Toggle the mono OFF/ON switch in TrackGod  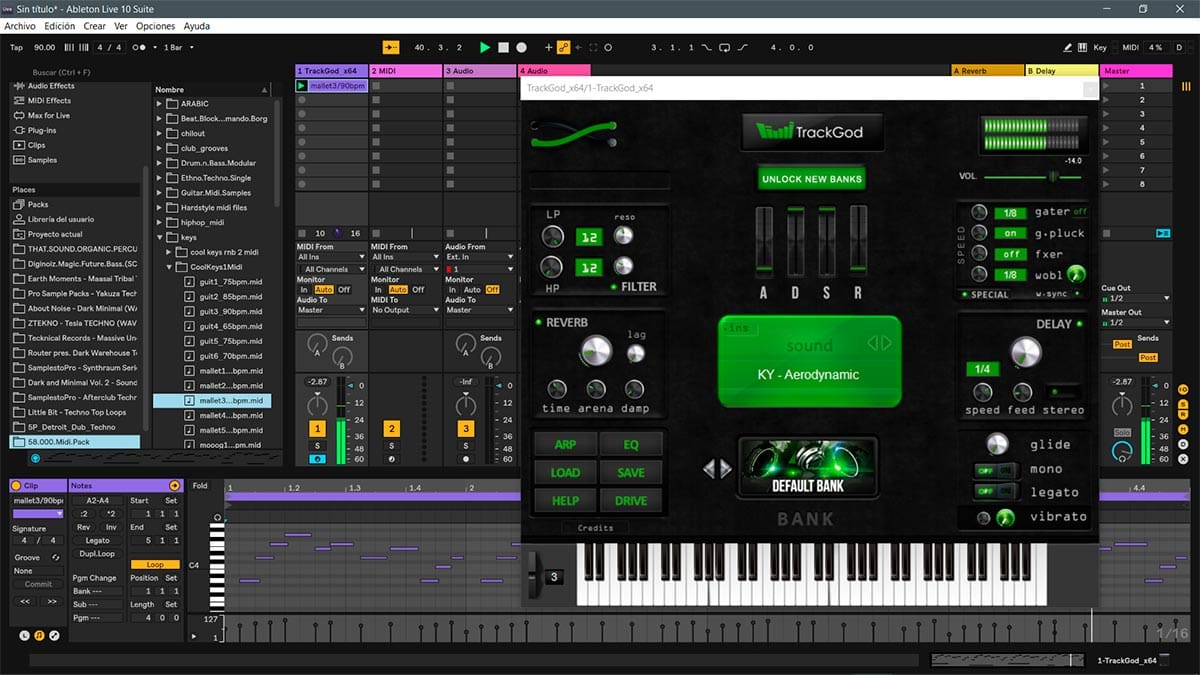point(996,469)
